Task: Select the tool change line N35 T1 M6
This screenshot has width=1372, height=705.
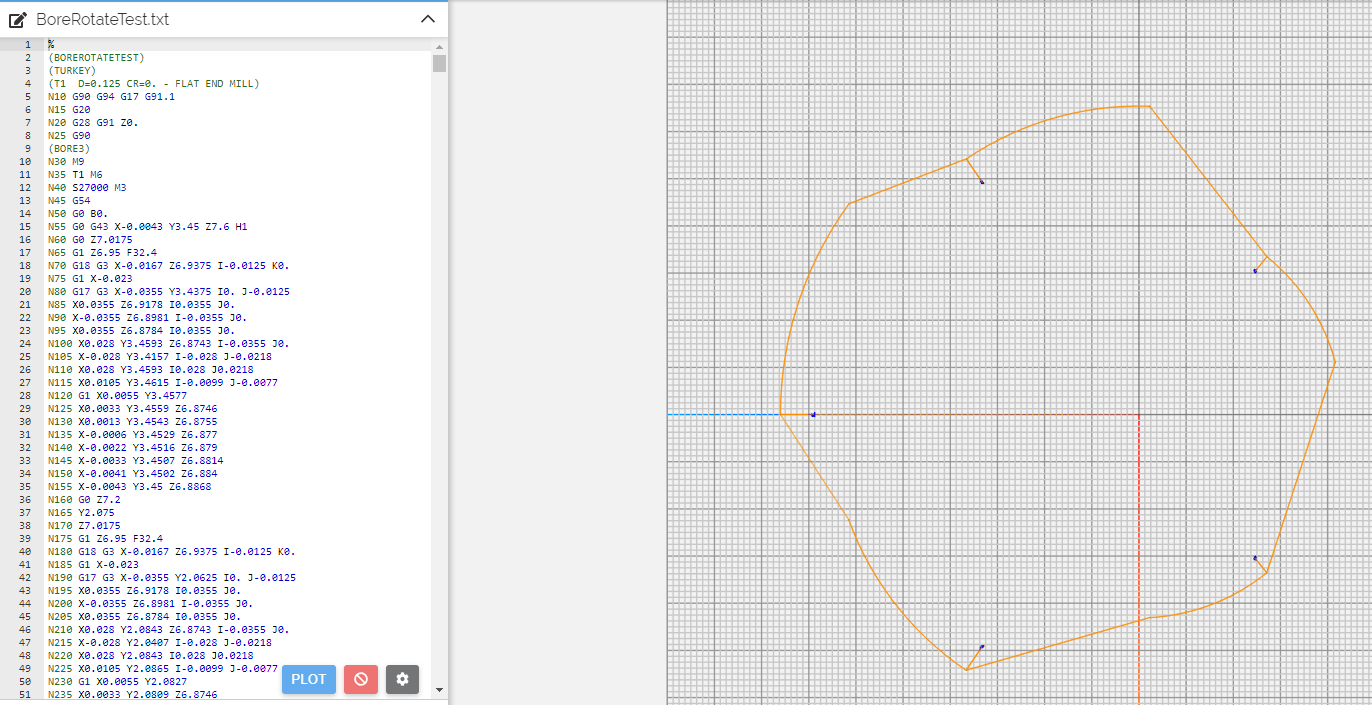Action: [x=77, y=174]
